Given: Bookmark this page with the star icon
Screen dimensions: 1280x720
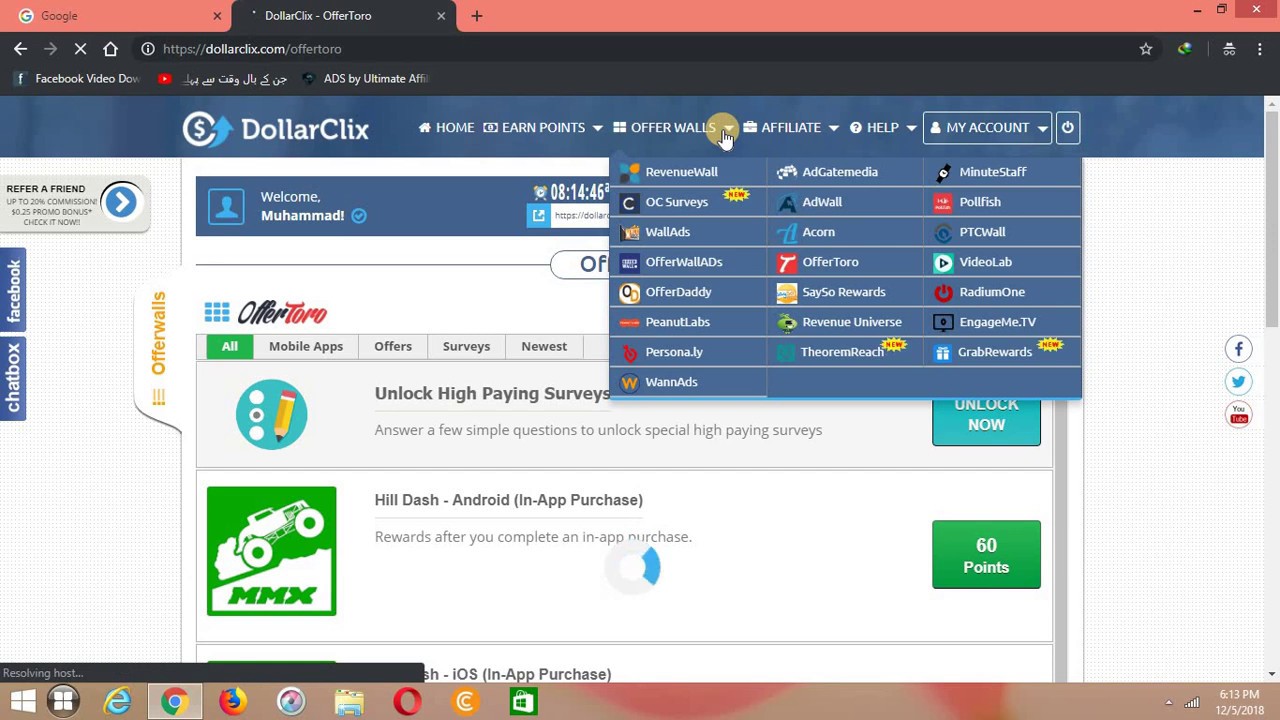Looking at the screenshot, I should pyautogui.click(x=1146, y=49).
